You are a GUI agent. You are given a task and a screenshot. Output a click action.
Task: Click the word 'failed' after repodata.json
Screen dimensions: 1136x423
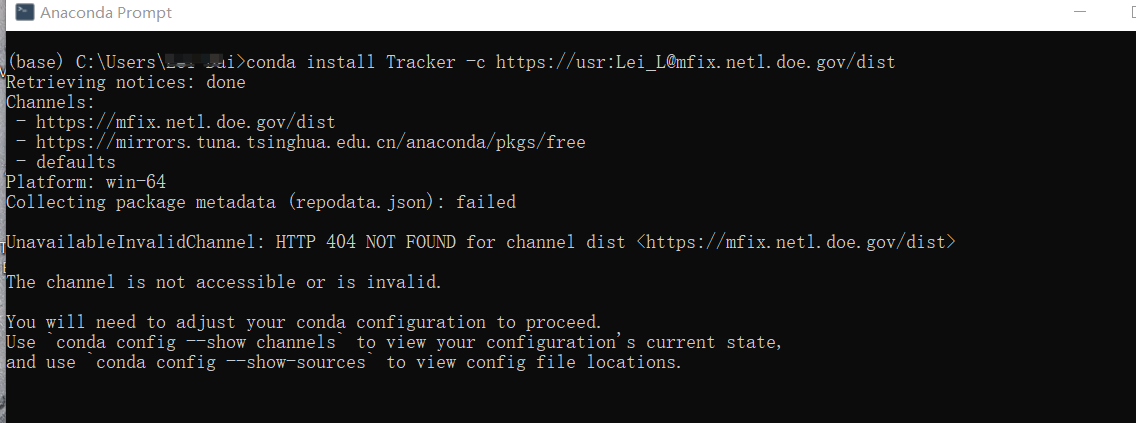pyautogui.click(x=486, y=202)
